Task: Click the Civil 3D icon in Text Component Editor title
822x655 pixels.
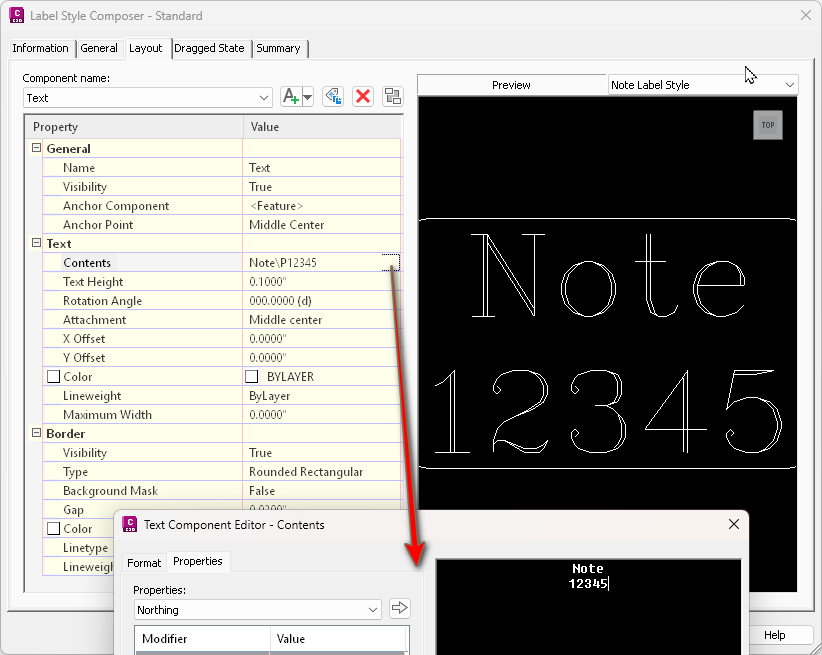Action: click(x=129, y=524)
